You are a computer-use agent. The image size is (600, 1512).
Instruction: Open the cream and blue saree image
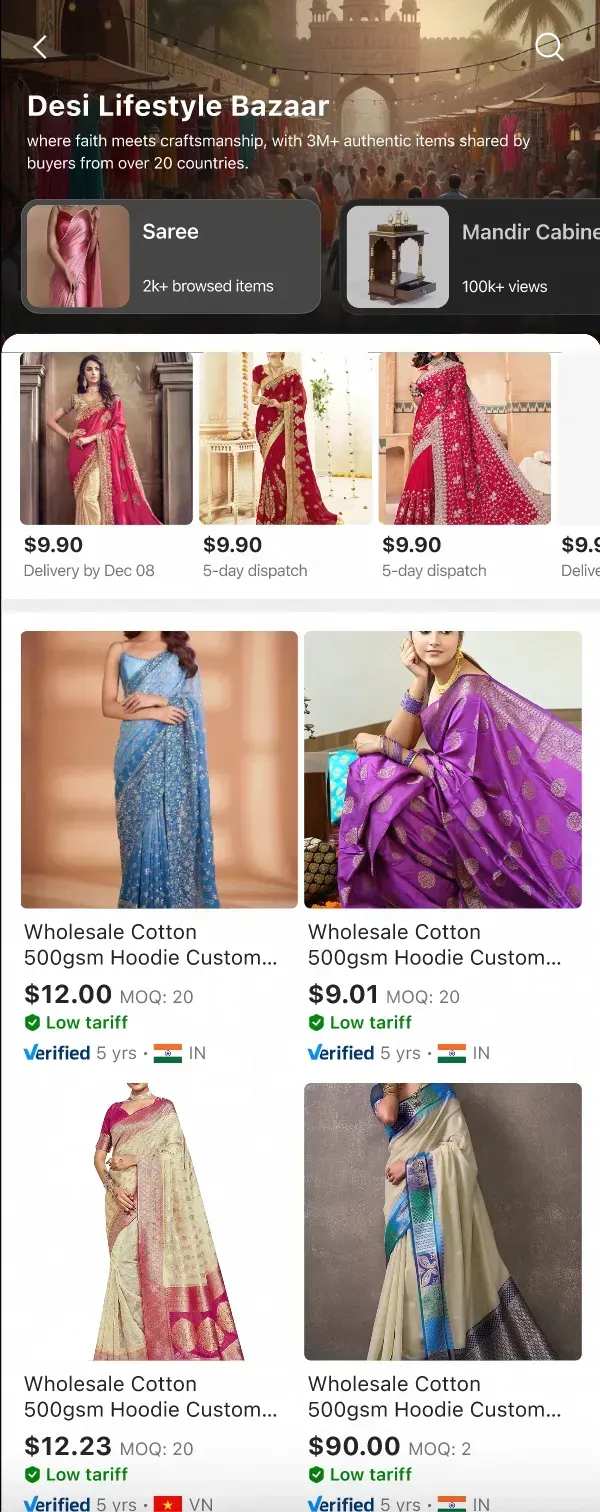[443, 1221]
